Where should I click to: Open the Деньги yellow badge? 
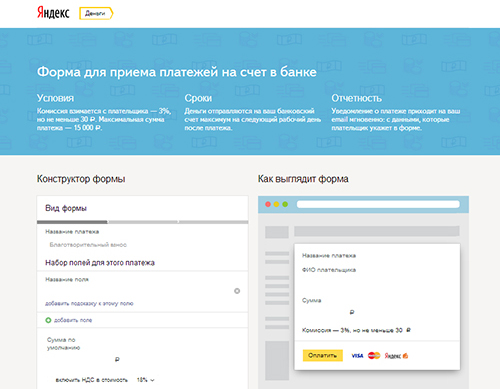(x=96, y=13)
